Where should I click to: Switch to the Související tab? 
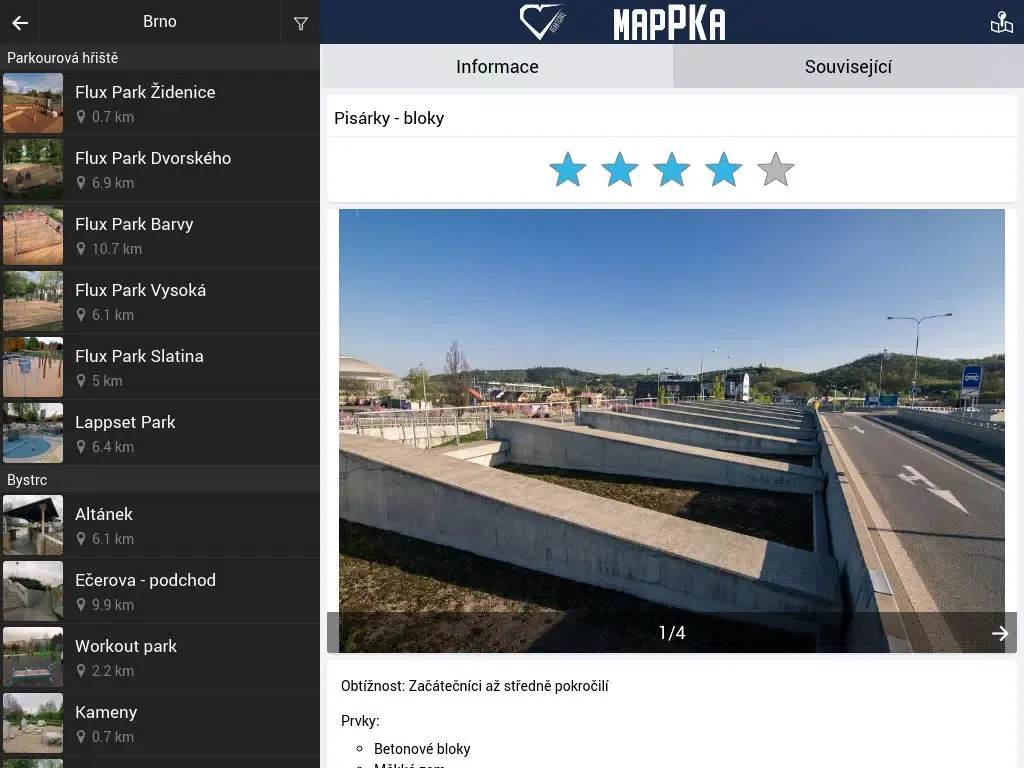click(x=848, y=67)
